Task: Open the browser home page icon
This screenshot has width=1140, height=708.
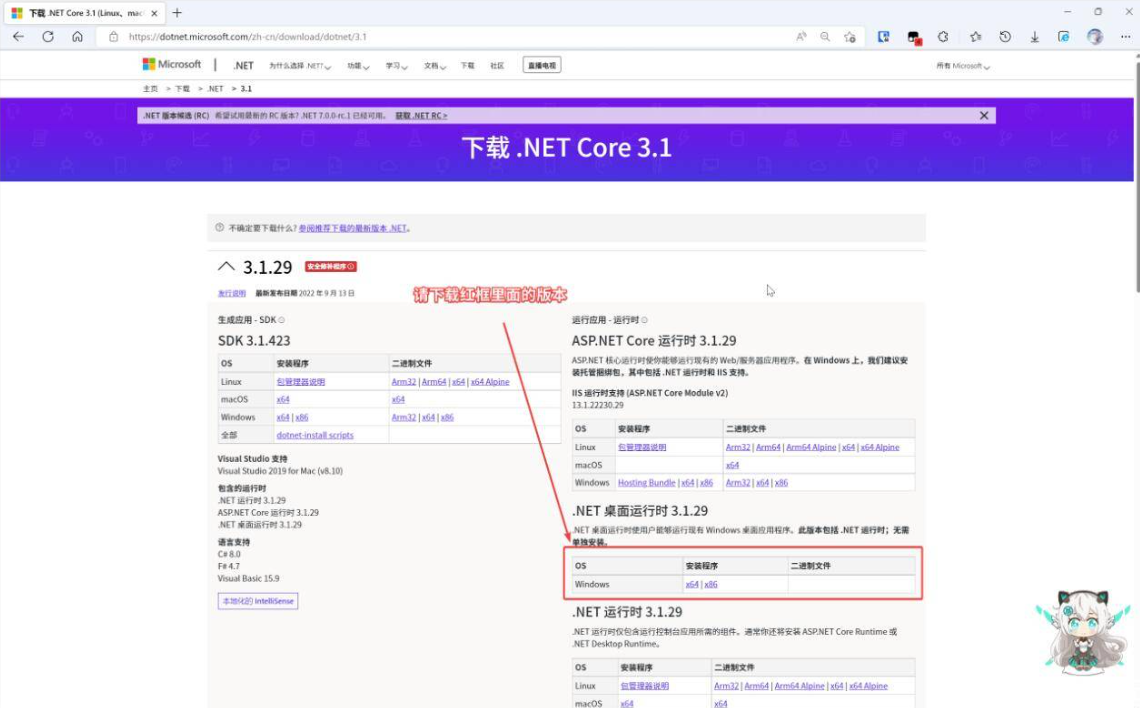Action: (x=77, y=36)
